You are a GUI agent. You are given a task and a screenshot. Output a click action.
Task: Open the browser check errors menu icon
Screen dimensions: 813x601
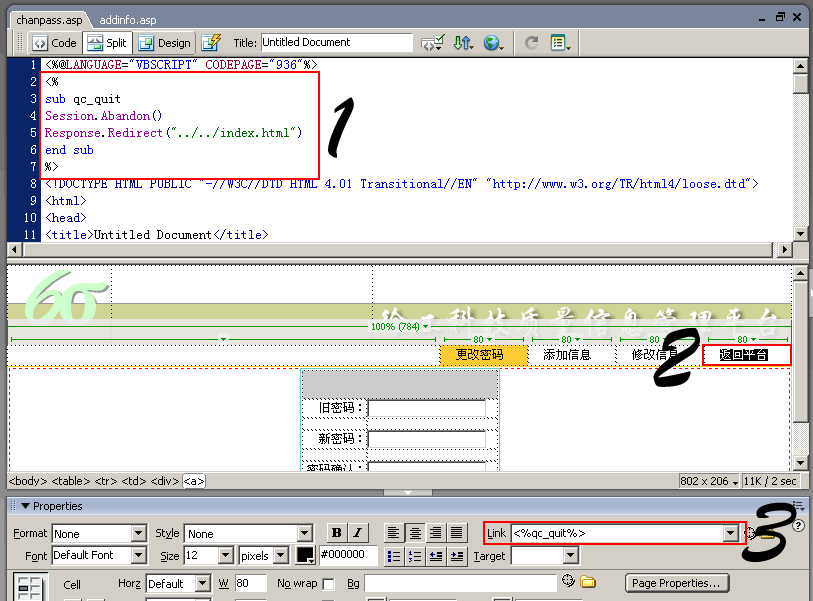pyautogui.click(x=432, y=43)
